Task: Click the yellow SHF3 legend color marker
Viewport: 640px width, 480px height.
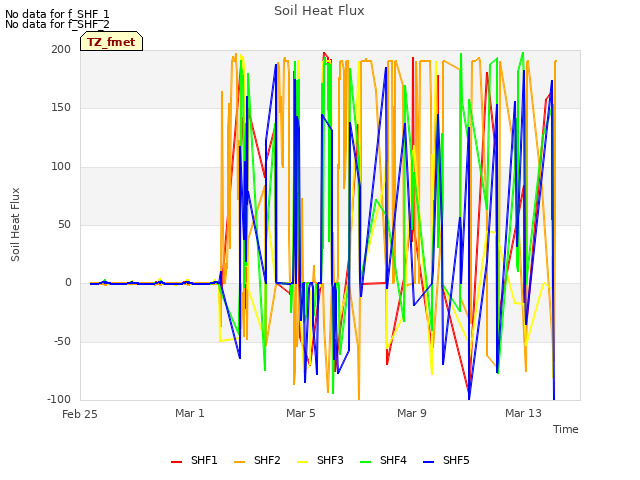Action: pos(302,462)
